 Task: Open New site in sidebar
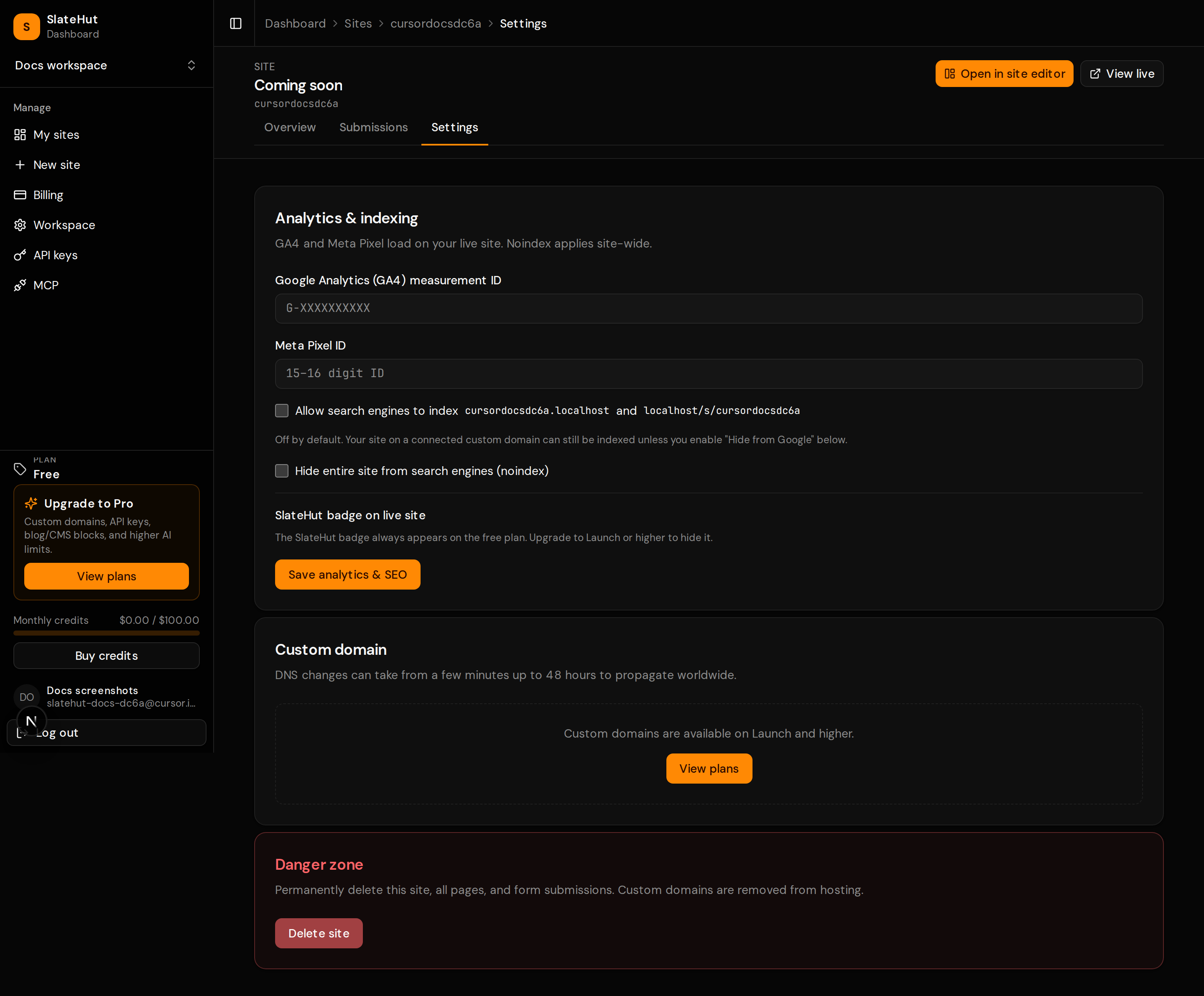click(x=107, y=165)
